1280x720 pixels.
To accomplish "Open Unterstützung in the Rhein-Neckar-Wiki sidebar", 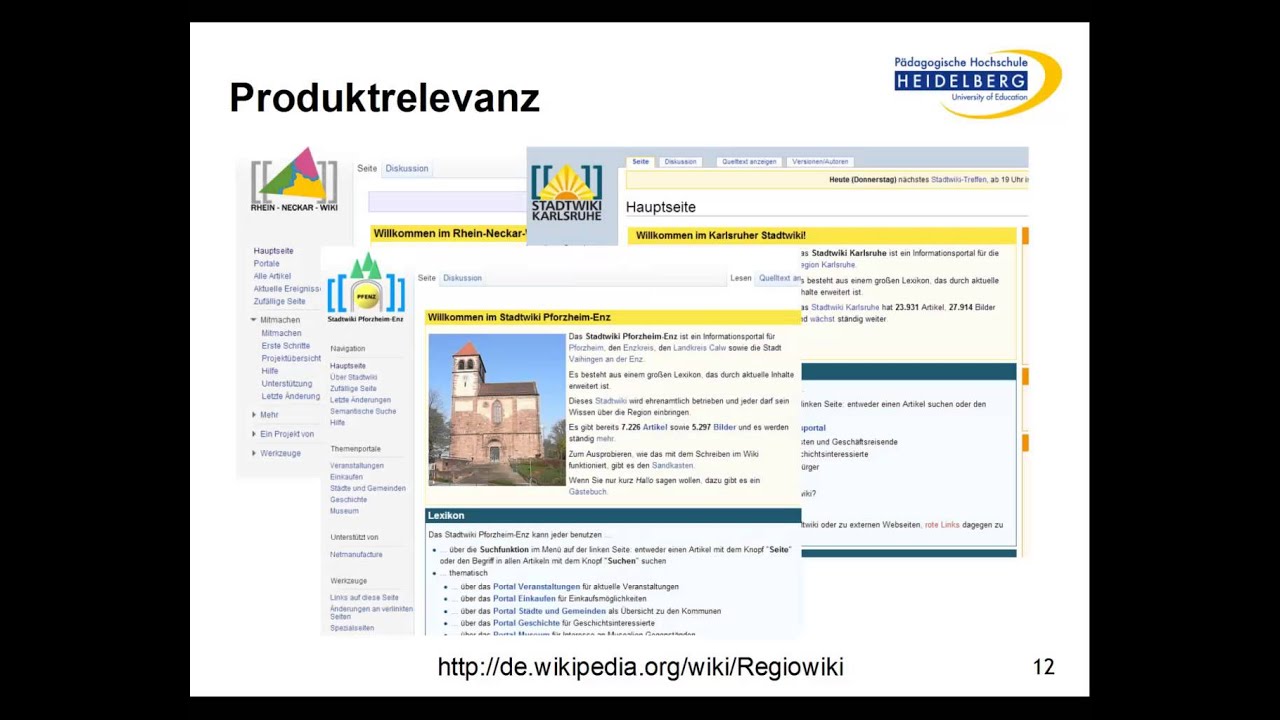I will click(287, 383).
